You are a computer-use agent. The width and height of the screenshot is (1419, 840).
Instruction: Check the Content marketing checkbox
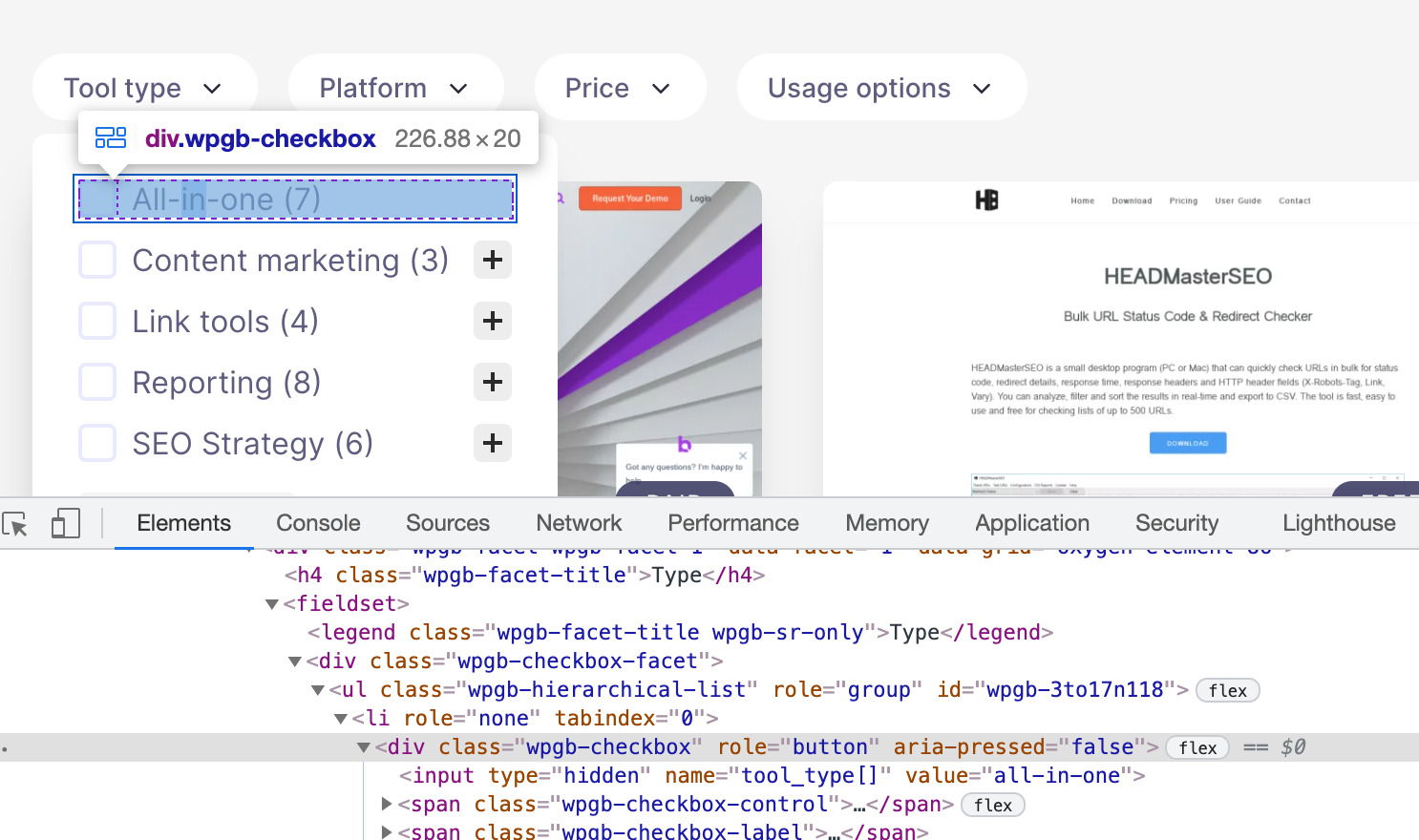[97, 260]
